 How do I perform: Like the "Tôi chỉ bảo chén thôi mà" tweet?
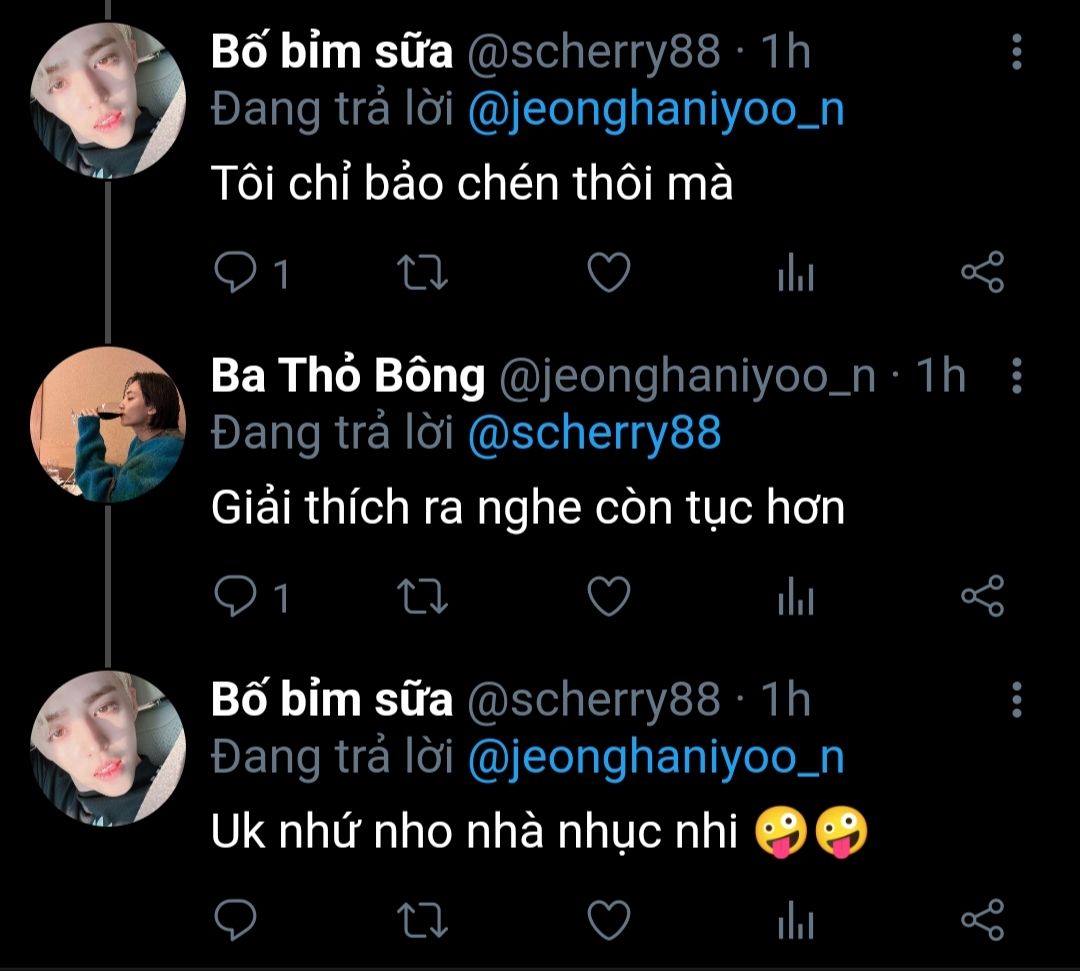(608, 273)
